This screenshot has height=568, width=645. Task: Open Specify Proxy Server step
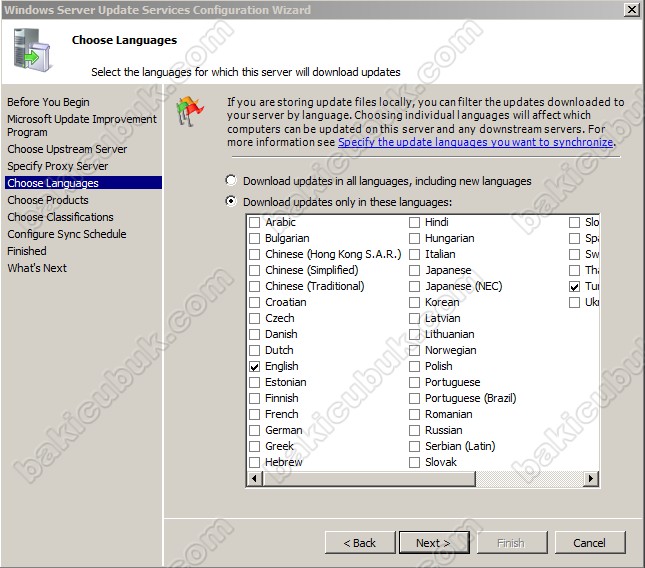[58, 166]
